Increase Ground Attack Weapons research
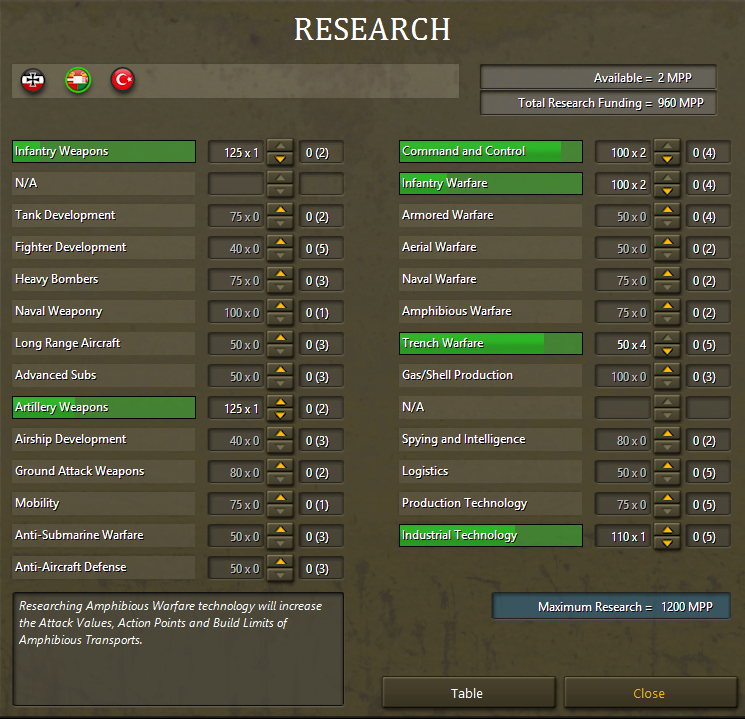This screenshot has height=719, width=745. 280,465
